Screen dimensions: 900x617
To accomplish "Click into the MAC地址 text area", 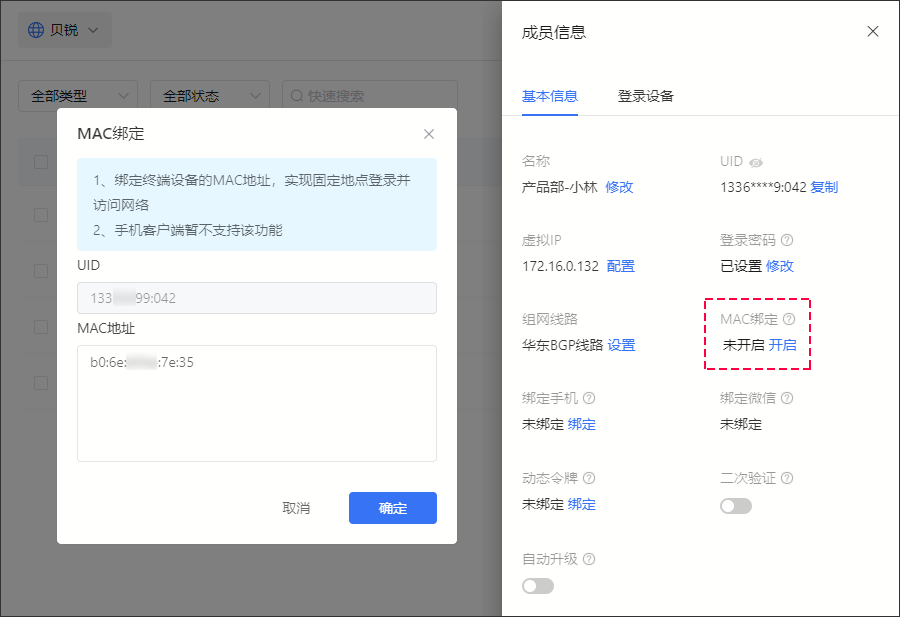I will point(257,403).
